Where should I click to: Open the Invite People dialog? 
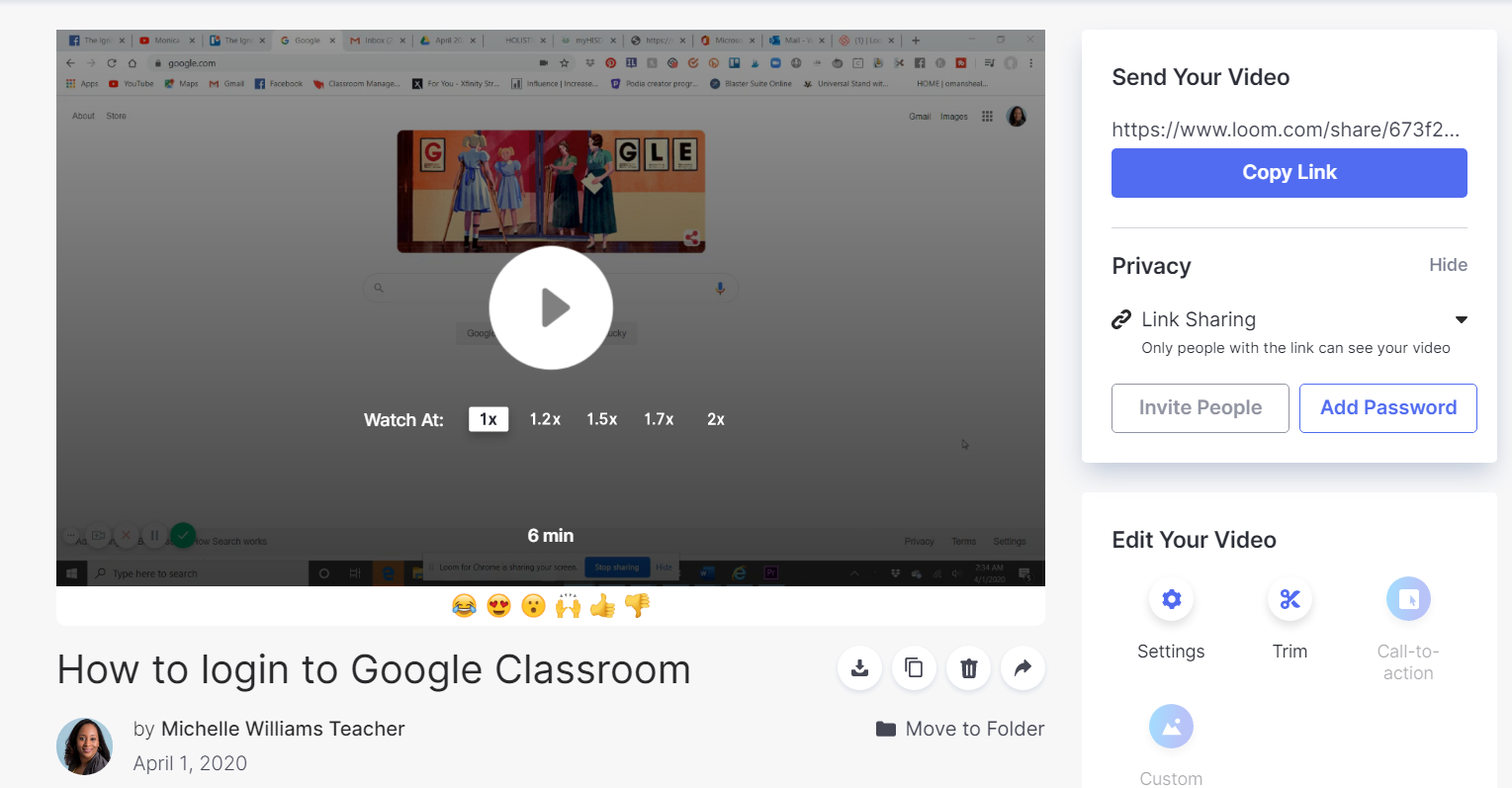pos(1201,408)
